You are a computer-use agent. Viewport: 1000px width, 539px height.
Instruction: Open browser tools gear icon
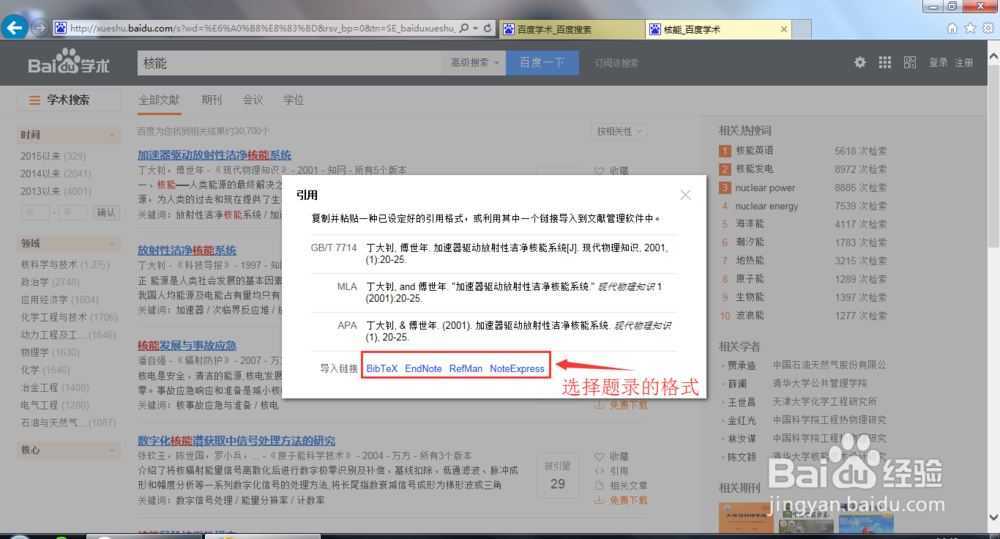click(988, 28)
